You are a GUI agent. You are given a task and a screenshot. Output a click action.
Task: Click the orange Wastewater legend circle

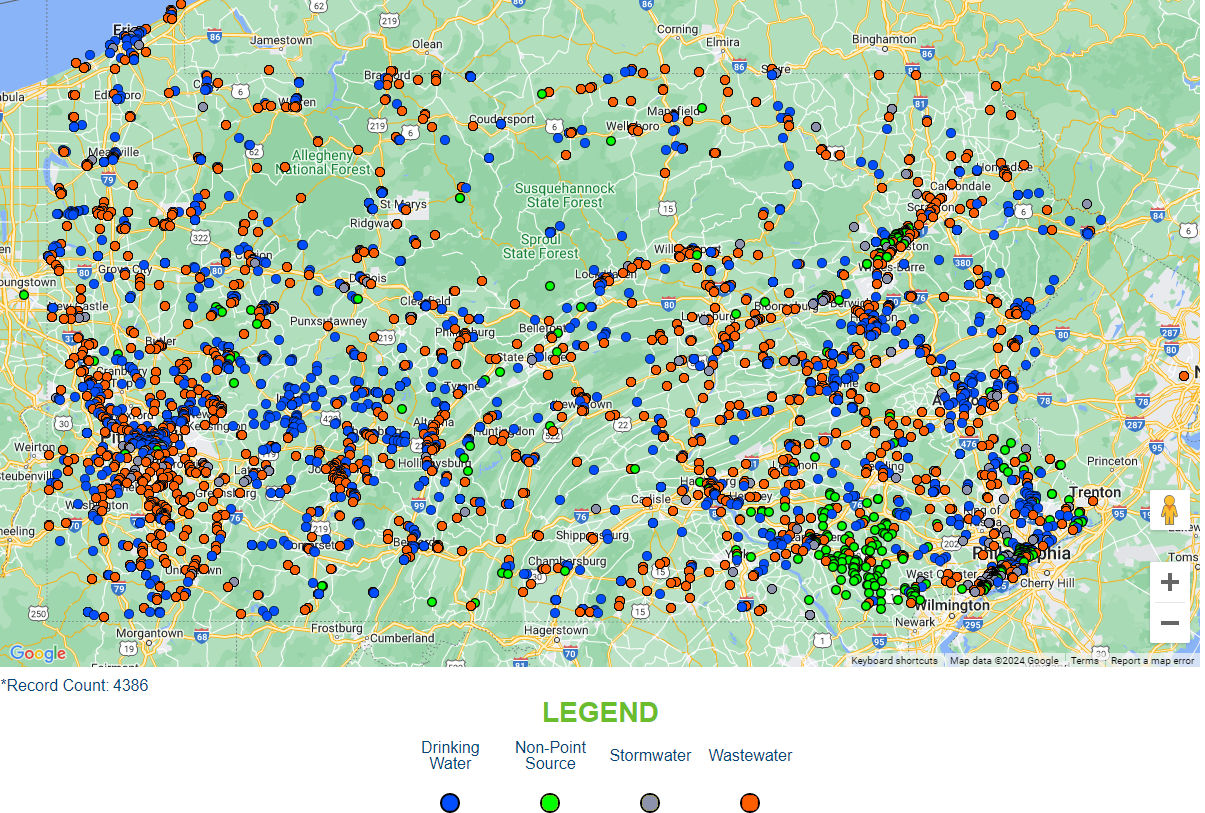[750, 802]
